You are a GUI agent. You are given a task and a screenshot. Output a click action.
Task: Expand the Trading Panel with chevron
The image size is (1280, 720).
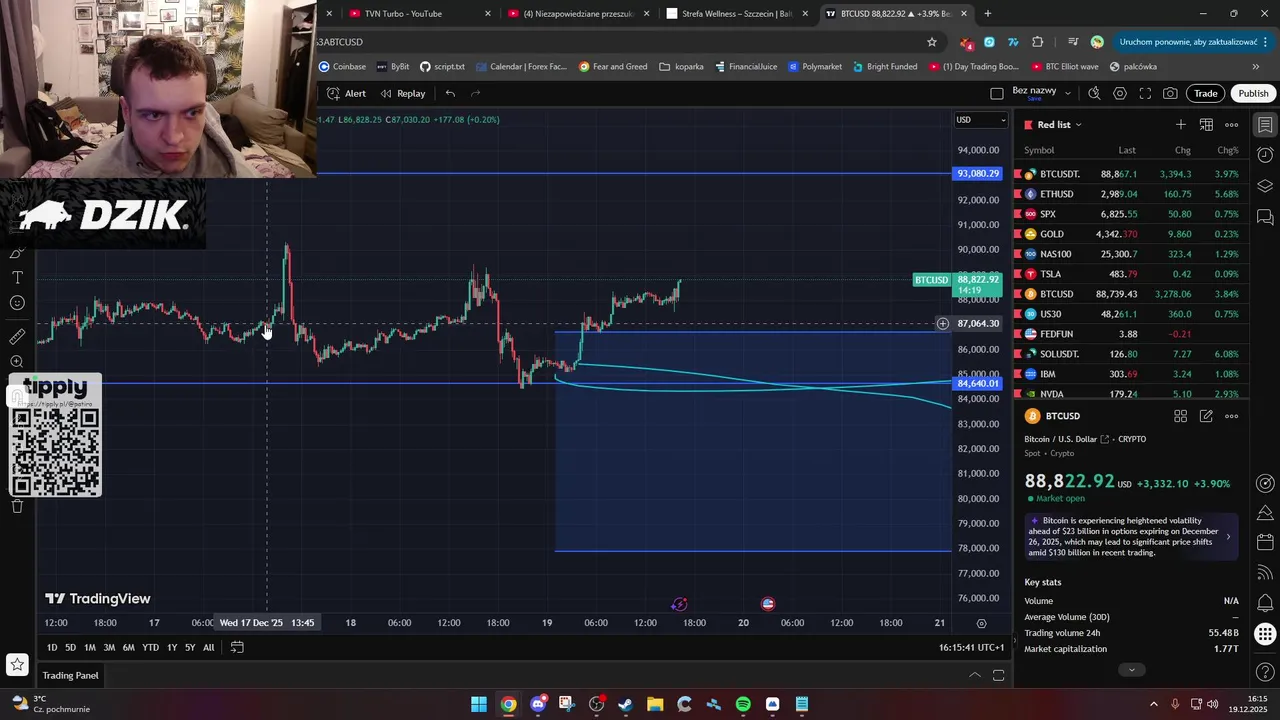(975, 675)
